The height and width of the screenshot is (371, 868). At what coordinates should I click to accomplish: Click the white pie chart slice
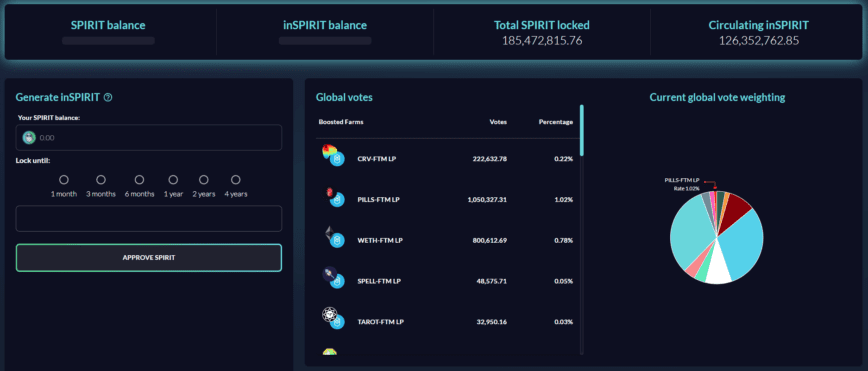(720, 266)
